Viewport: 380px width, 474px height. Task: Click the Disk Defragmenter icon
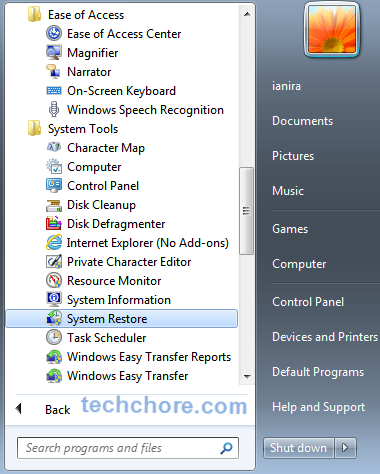coord(54,224)
